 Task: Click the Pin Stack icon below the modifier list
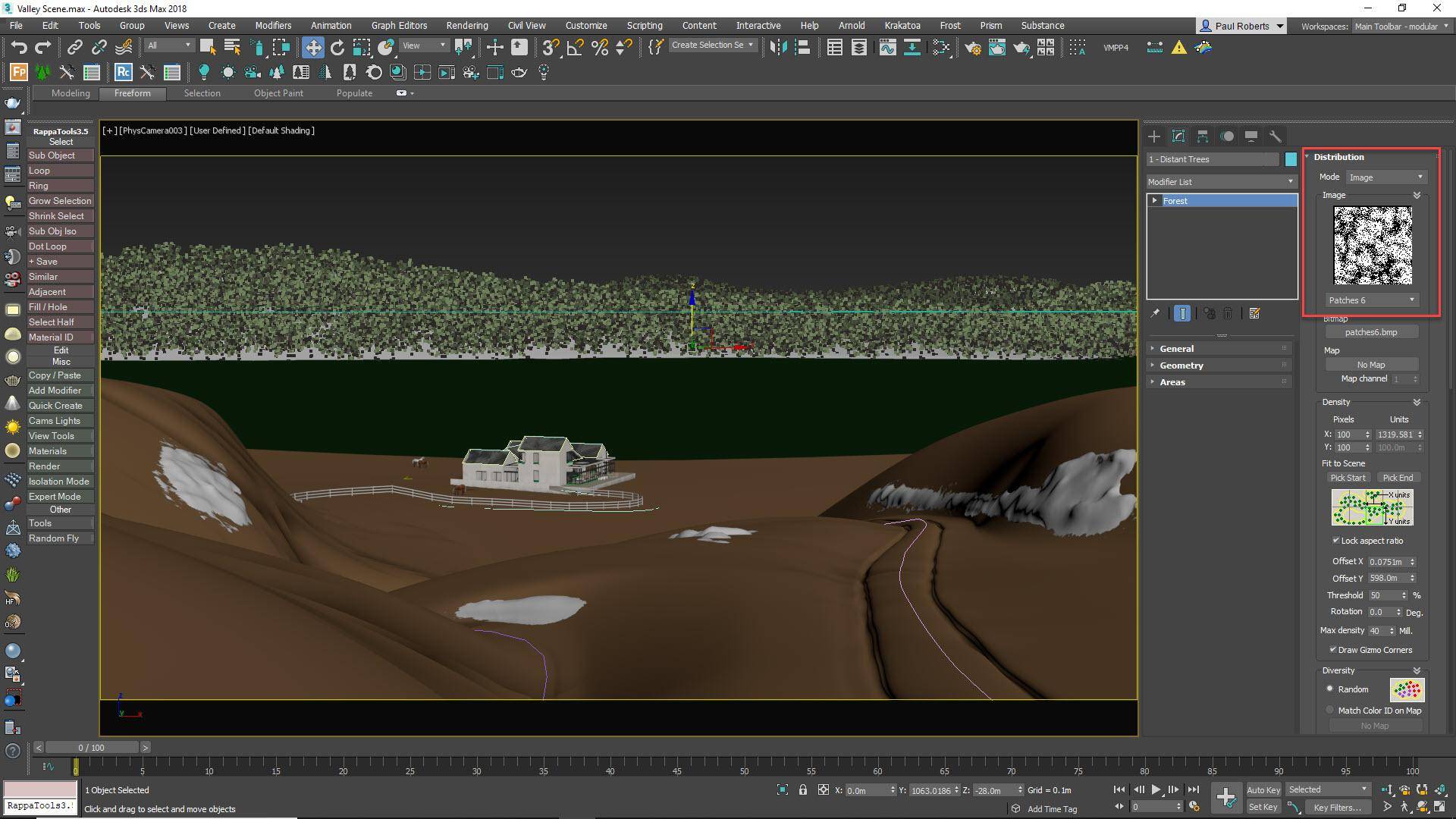pos(1156,313)
